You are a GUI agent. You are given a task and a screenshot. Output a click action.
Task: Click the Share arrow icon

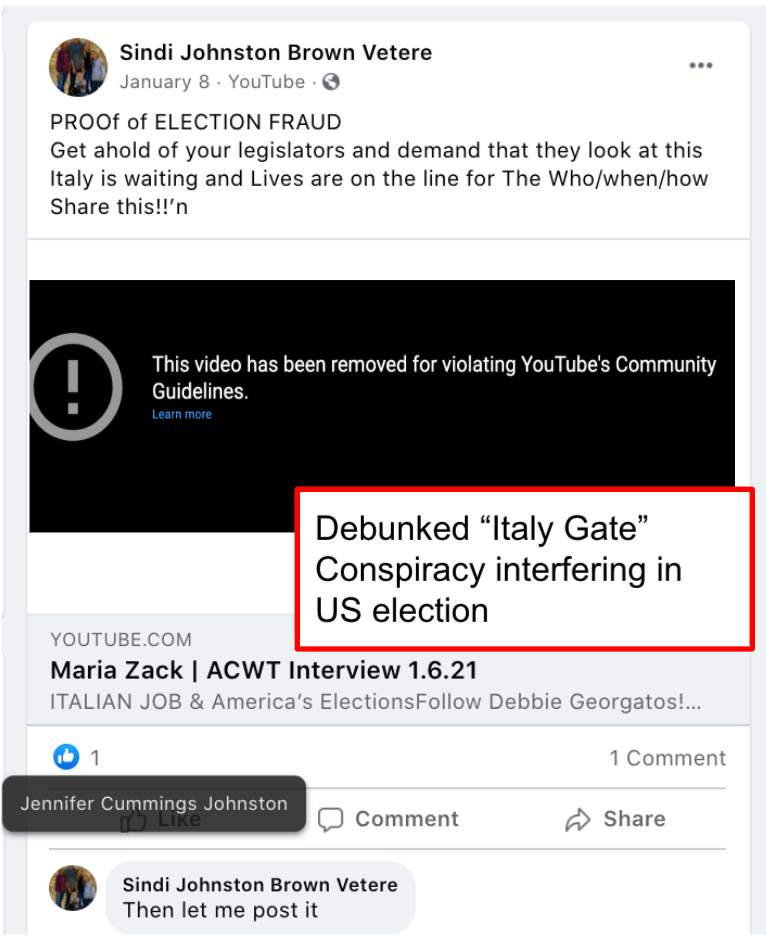tap(578, 820)
